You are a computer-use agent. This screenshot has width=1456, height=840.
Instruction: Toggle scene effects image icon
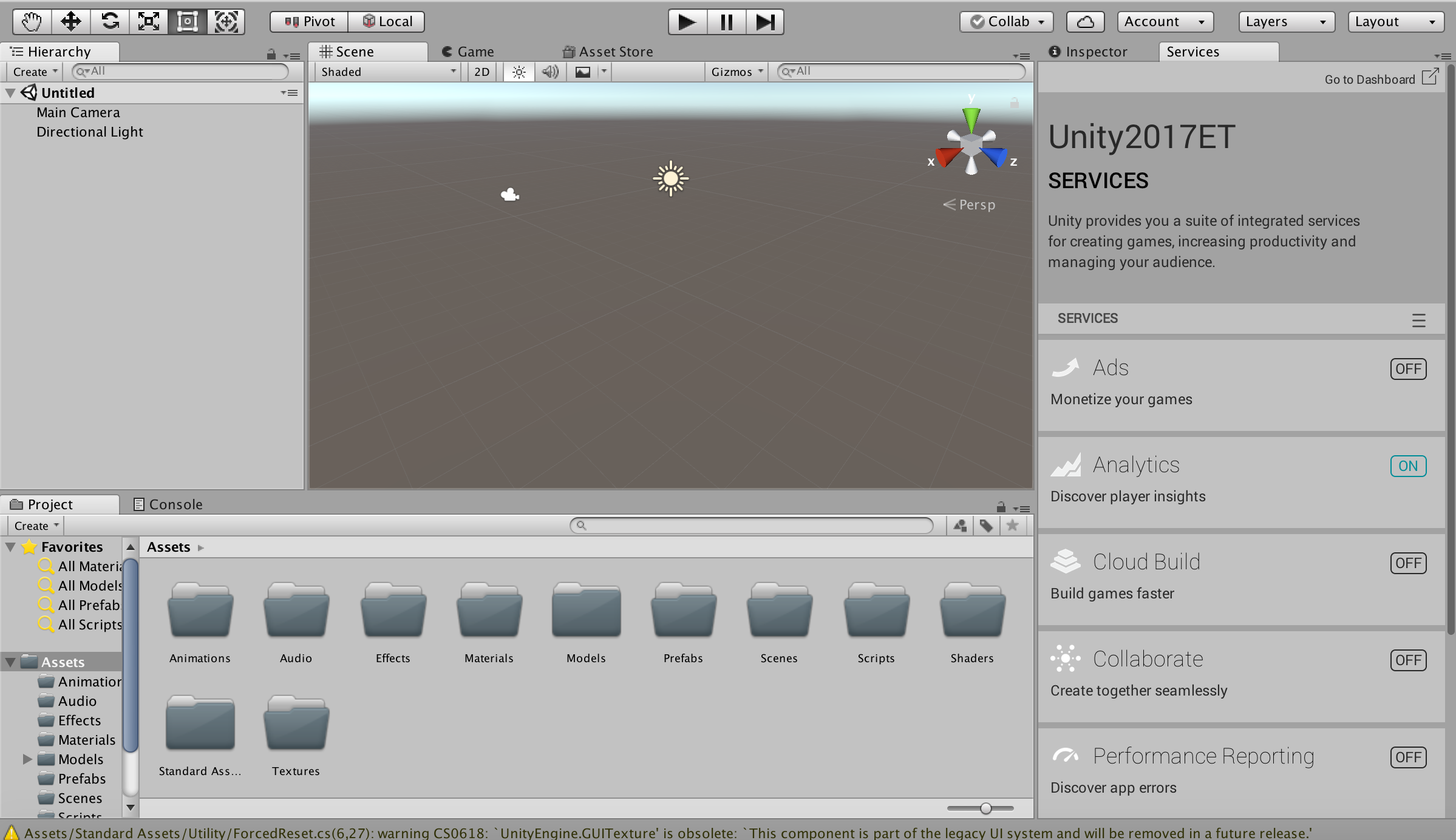click(583, 72)
